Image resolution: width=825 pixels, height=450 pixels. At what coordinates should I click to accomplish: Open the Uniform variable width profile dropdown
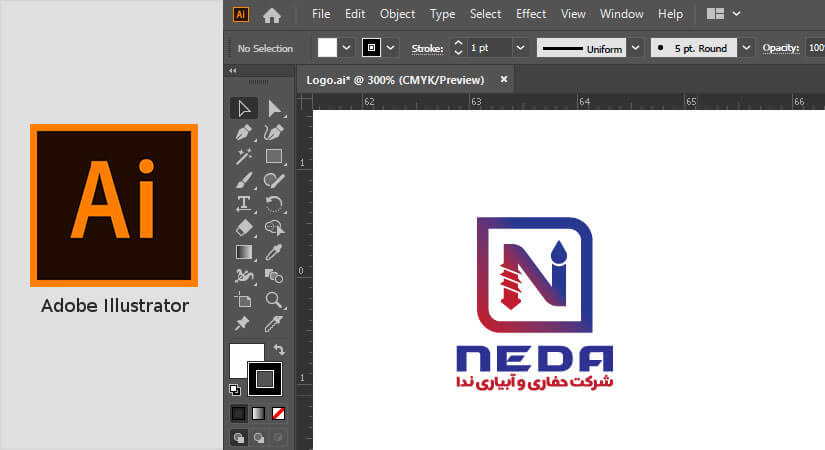[636, 48]
